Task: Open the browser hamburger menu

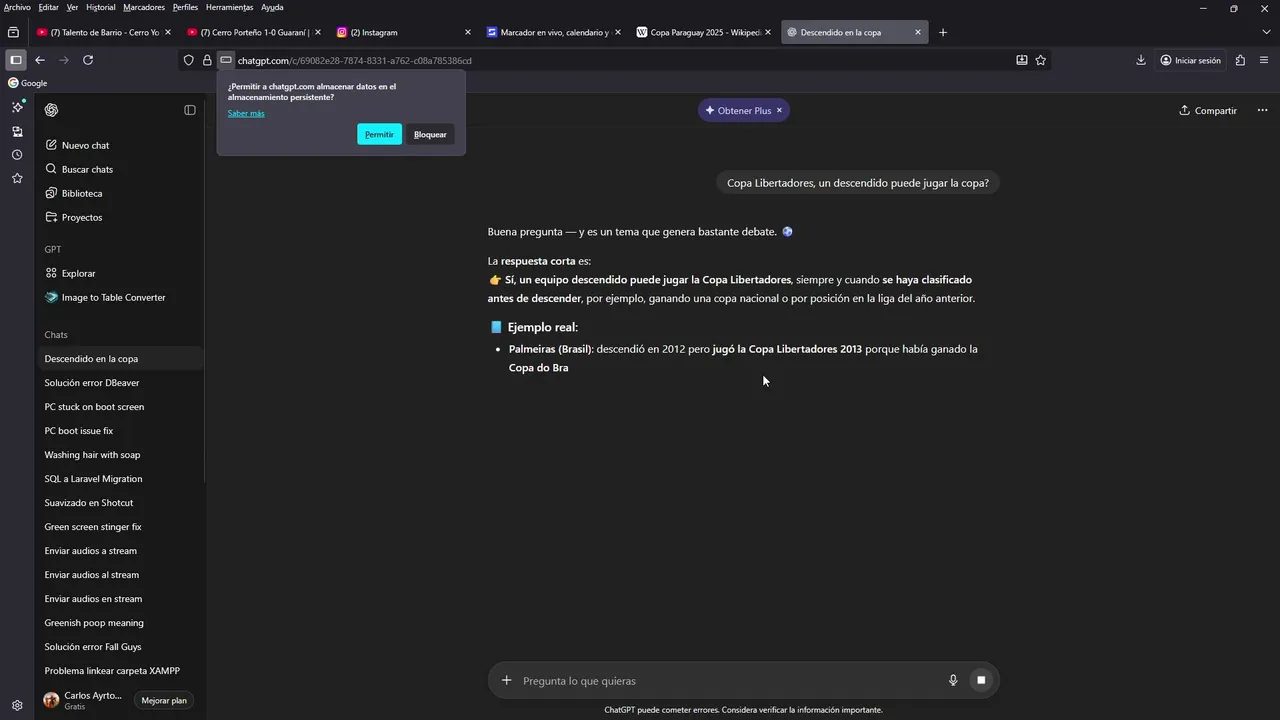Action: [1265, 60]
